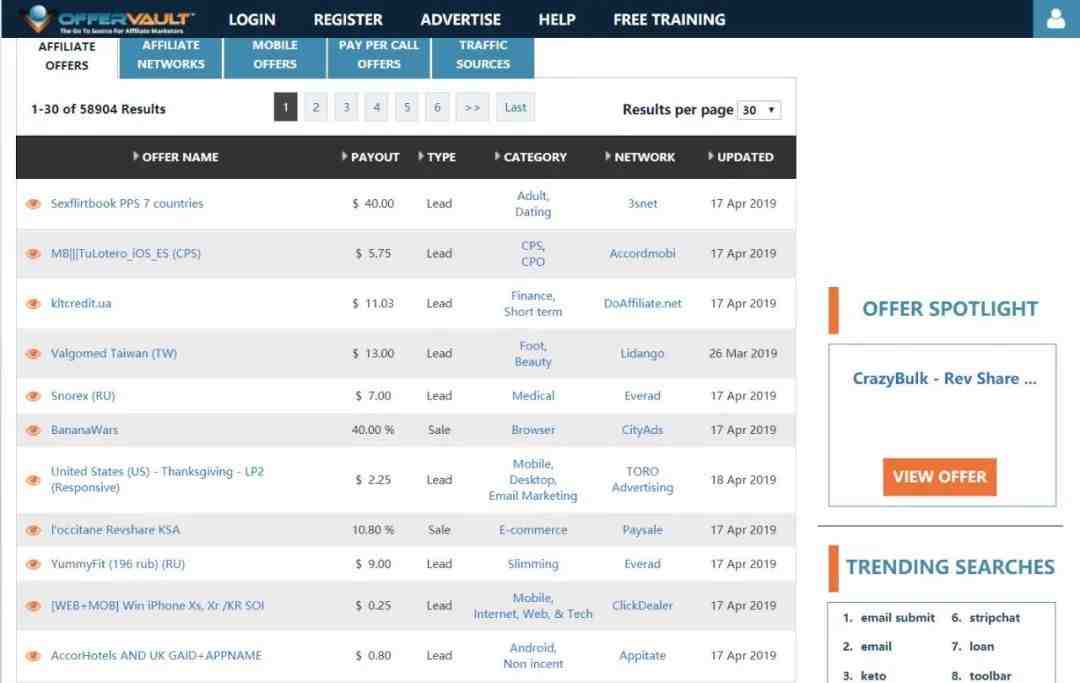Open kltcredit.ua offer link
Viewport: 1080px width, 683px height.
tap(81, 304)
